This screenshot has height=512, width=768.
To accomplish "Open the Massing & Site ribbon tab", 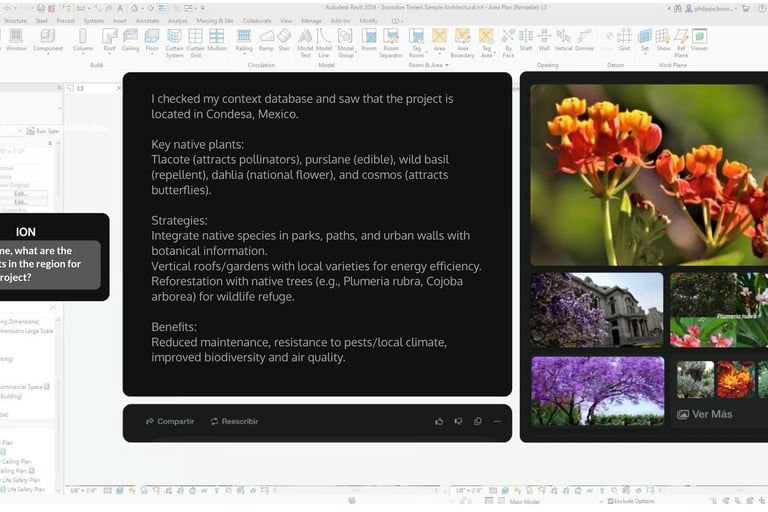I will click(x=215, y=21).
